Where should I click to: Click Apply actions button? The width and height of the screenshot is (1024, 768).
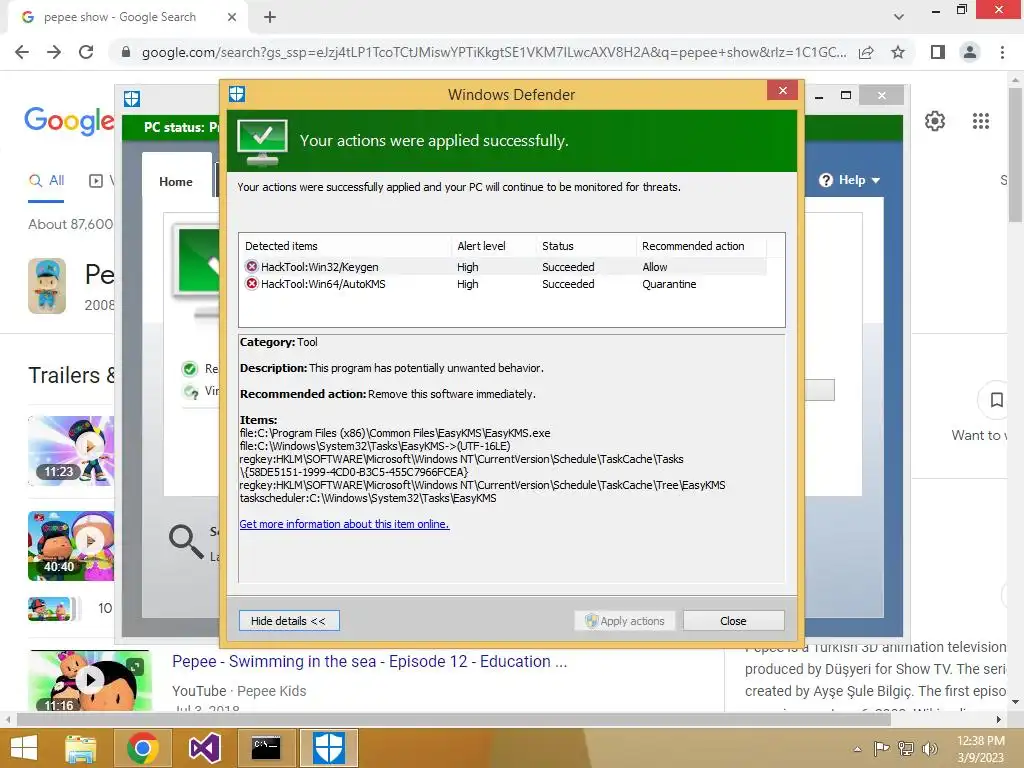(x=625, y=620)
